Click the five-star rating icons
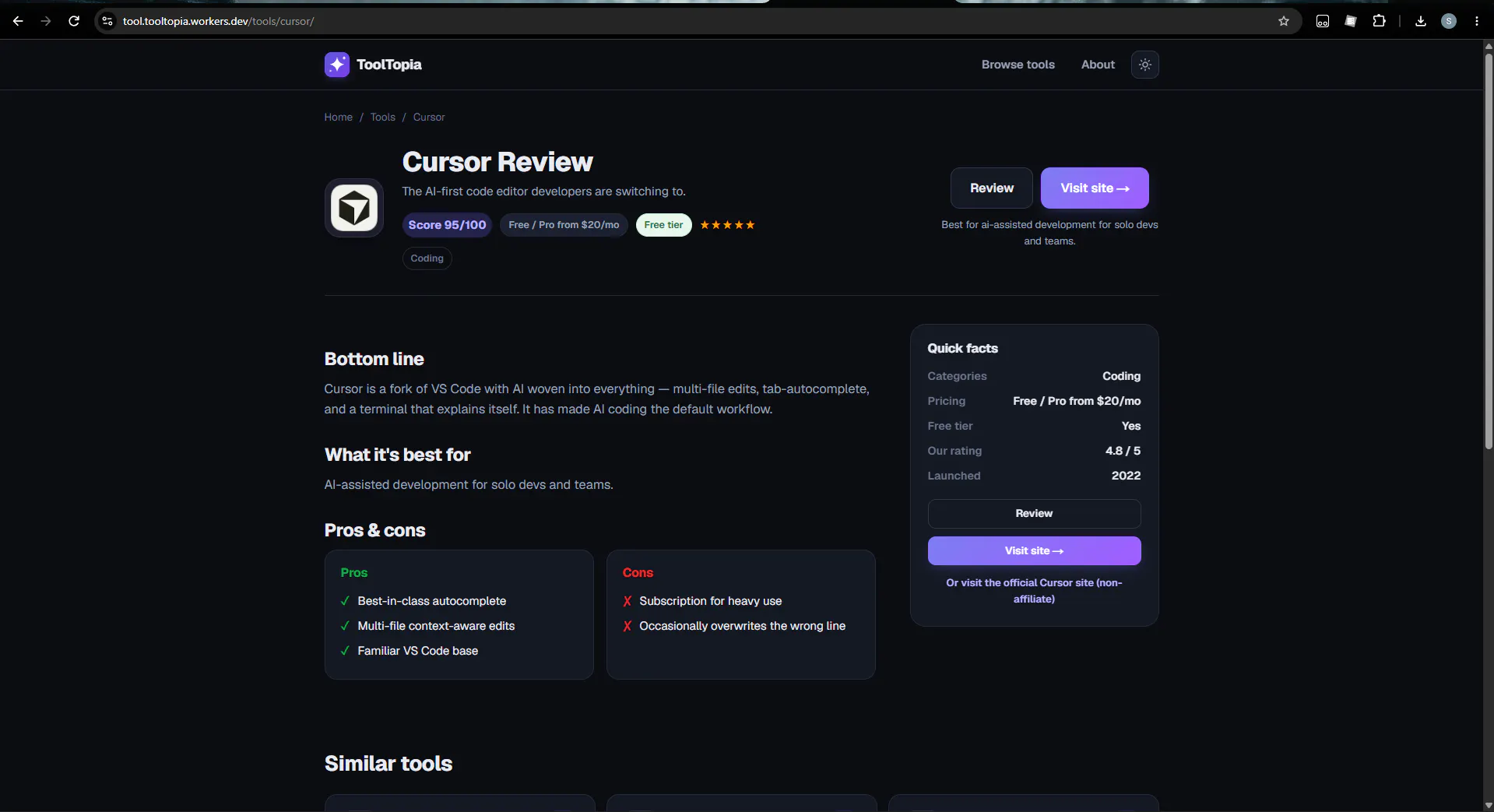This screenshot has width=1494, height=812. (x=727, y=225)
